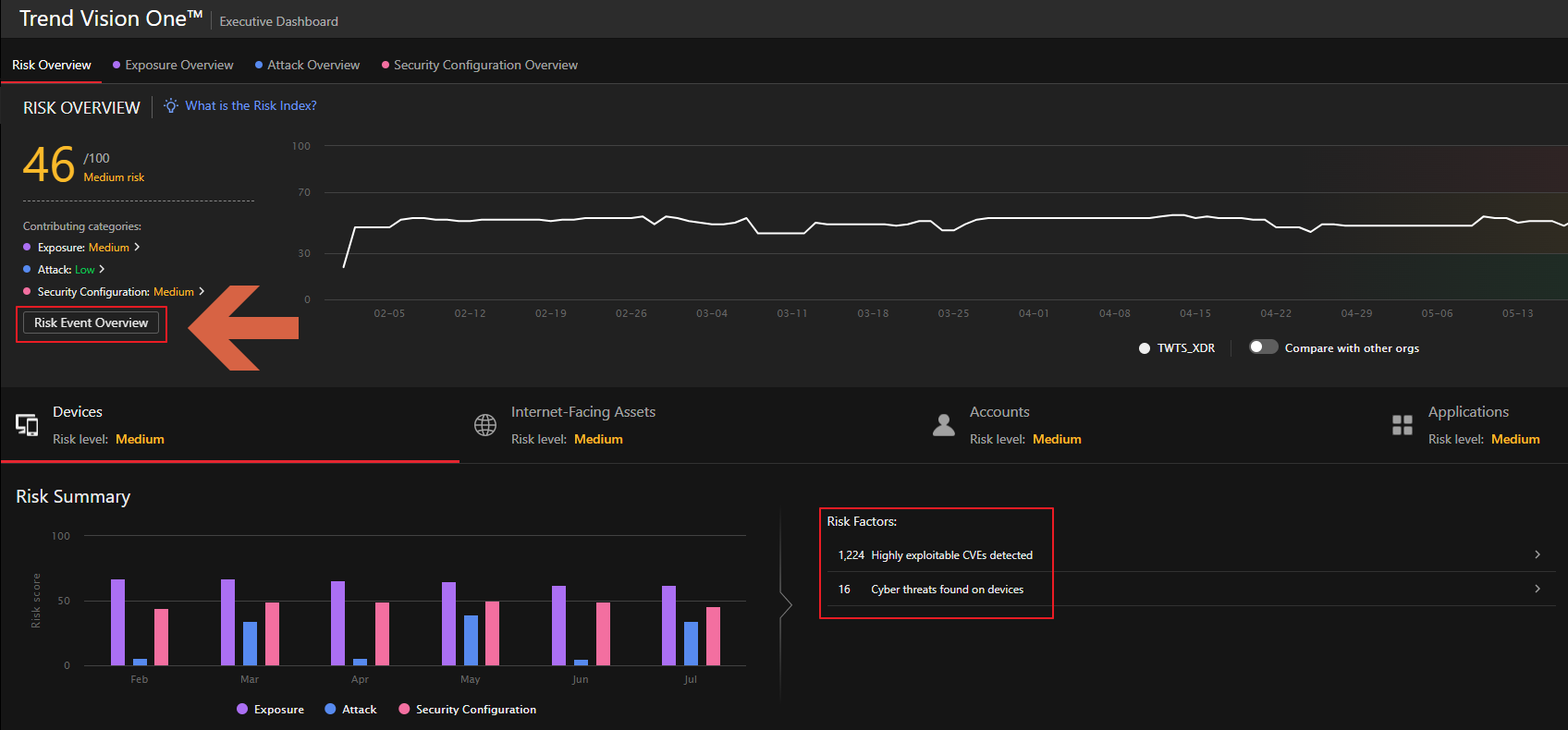Viewport: 1568px width, 730px height.
Task: Click the Internet-Facing Assets globe icon
Action: [485, 425]
